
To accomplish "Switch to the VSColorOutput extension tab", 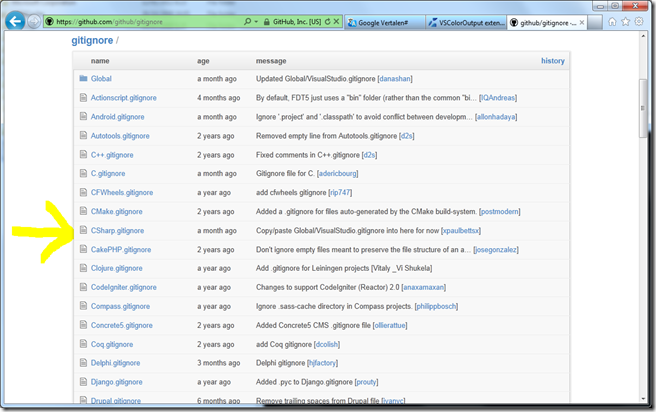I will pos(466,23).
